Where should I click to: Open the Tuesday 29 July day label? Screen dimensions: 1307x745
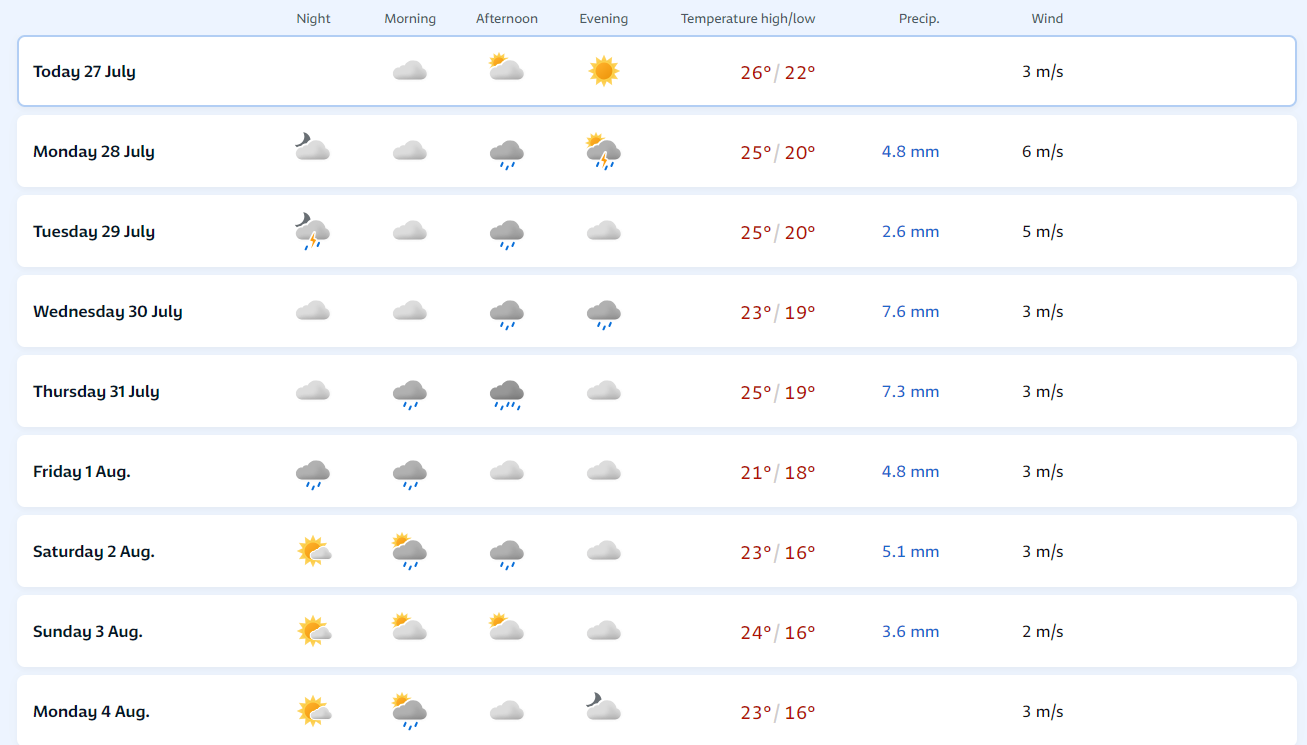pos(94,232)
